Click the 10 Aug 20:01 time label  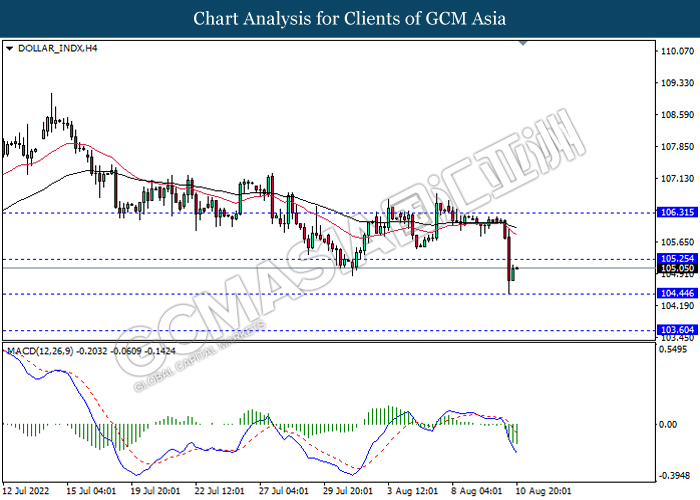click(543, 491)
